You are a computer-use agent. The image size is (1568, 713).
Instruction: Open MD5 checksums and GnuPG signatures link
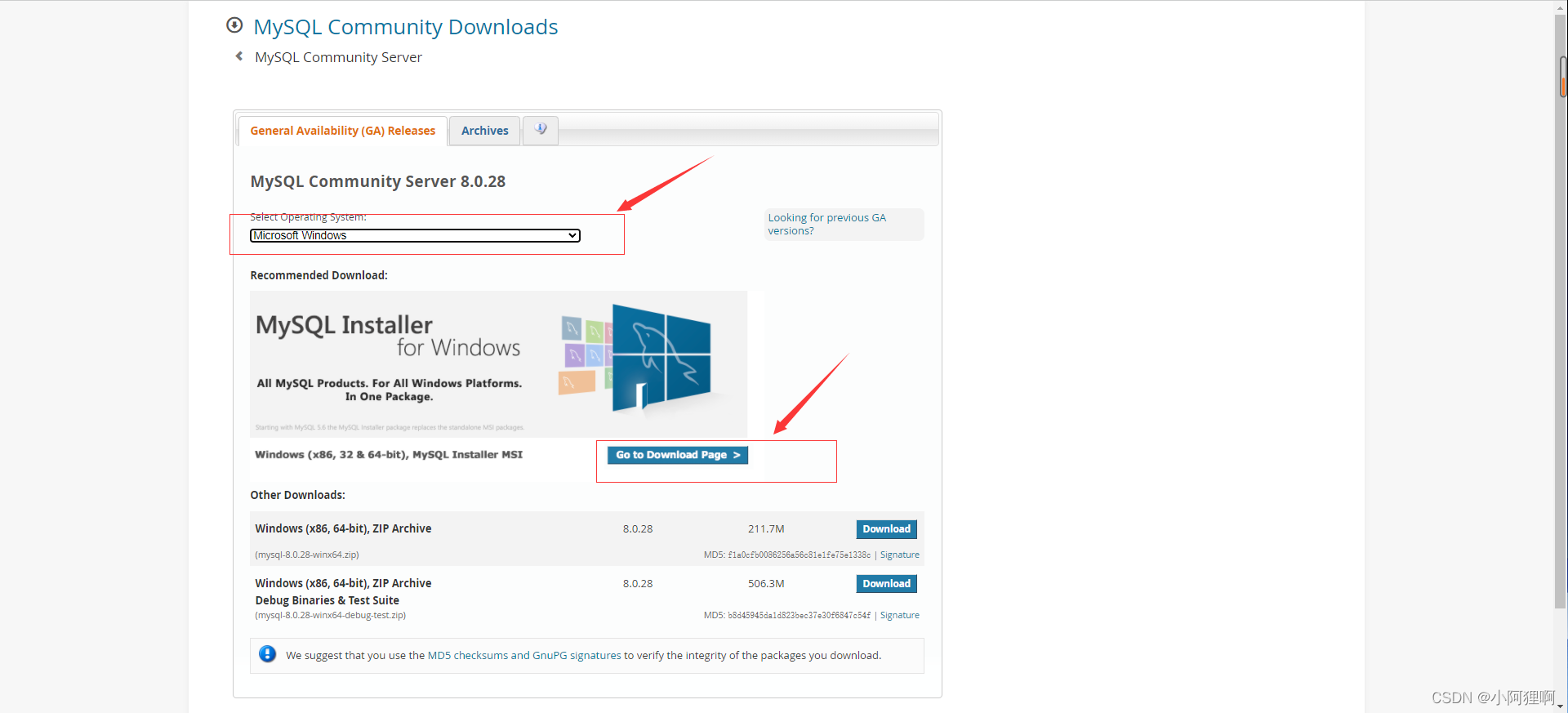pyautogui.click(x=524, y=655)
